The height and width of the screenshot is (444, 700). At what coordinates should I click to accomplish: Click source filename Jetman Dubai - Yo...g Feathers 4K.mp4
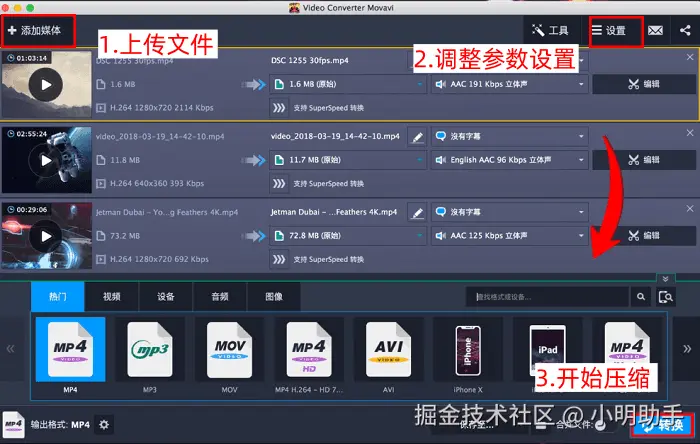pyautogui.click(x=167, y=212)
